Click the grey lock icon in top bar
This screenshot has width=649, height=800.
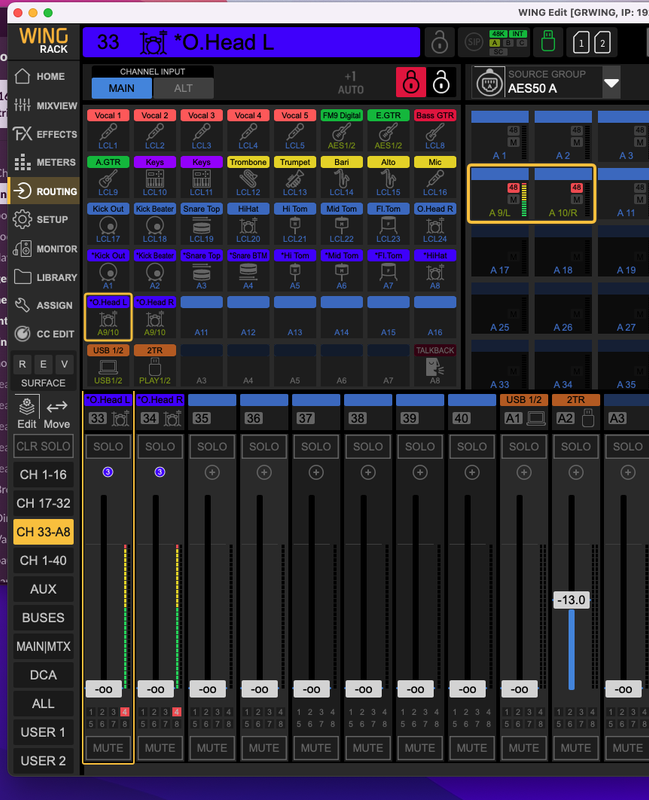(439, 42)
